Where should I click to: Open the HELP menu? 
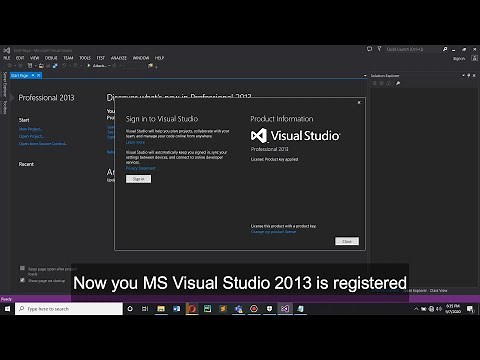coord(159,58)
